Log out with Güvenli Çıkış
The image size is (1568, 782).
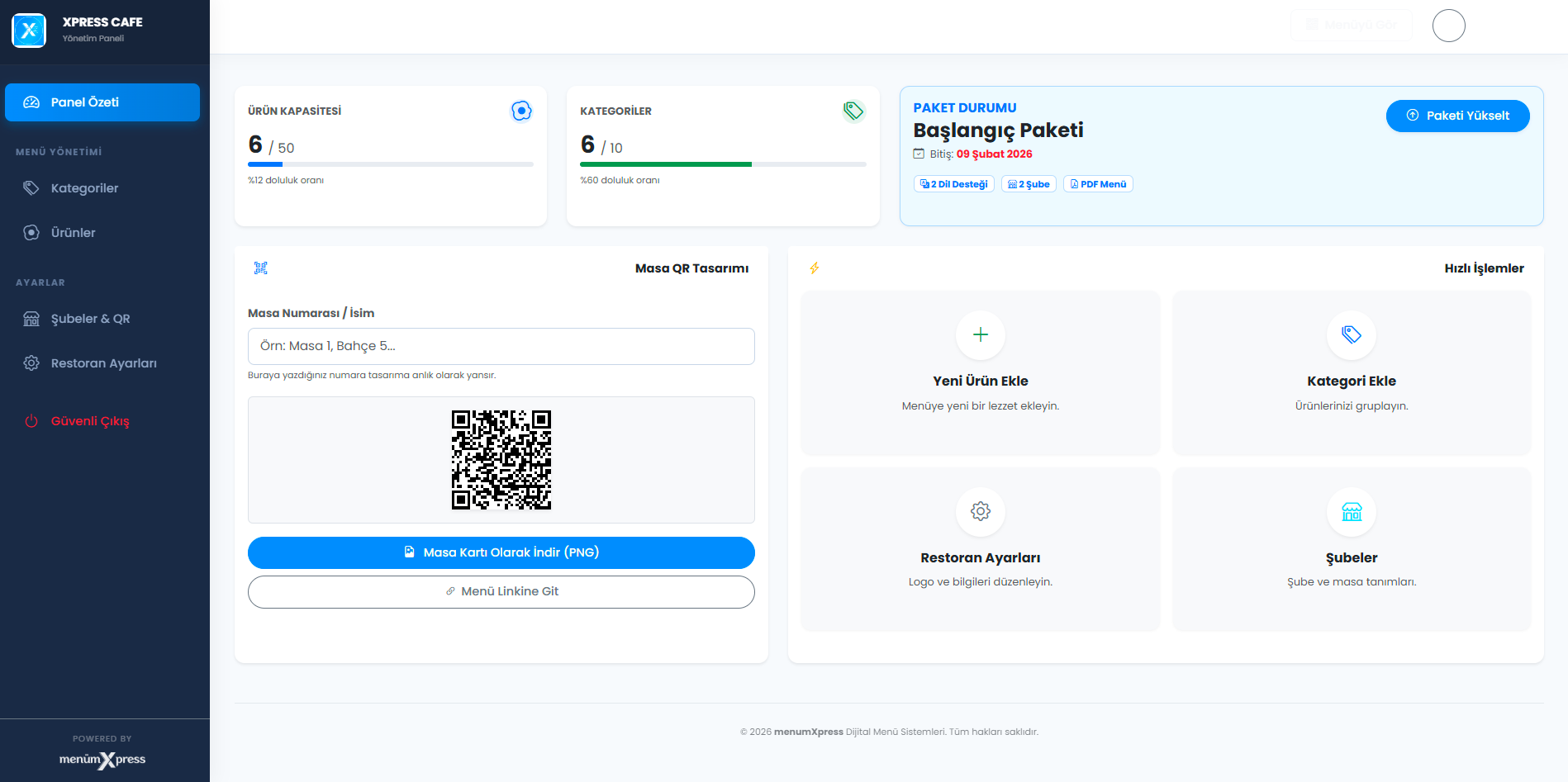pyautogui.click(x=89, y=421)
